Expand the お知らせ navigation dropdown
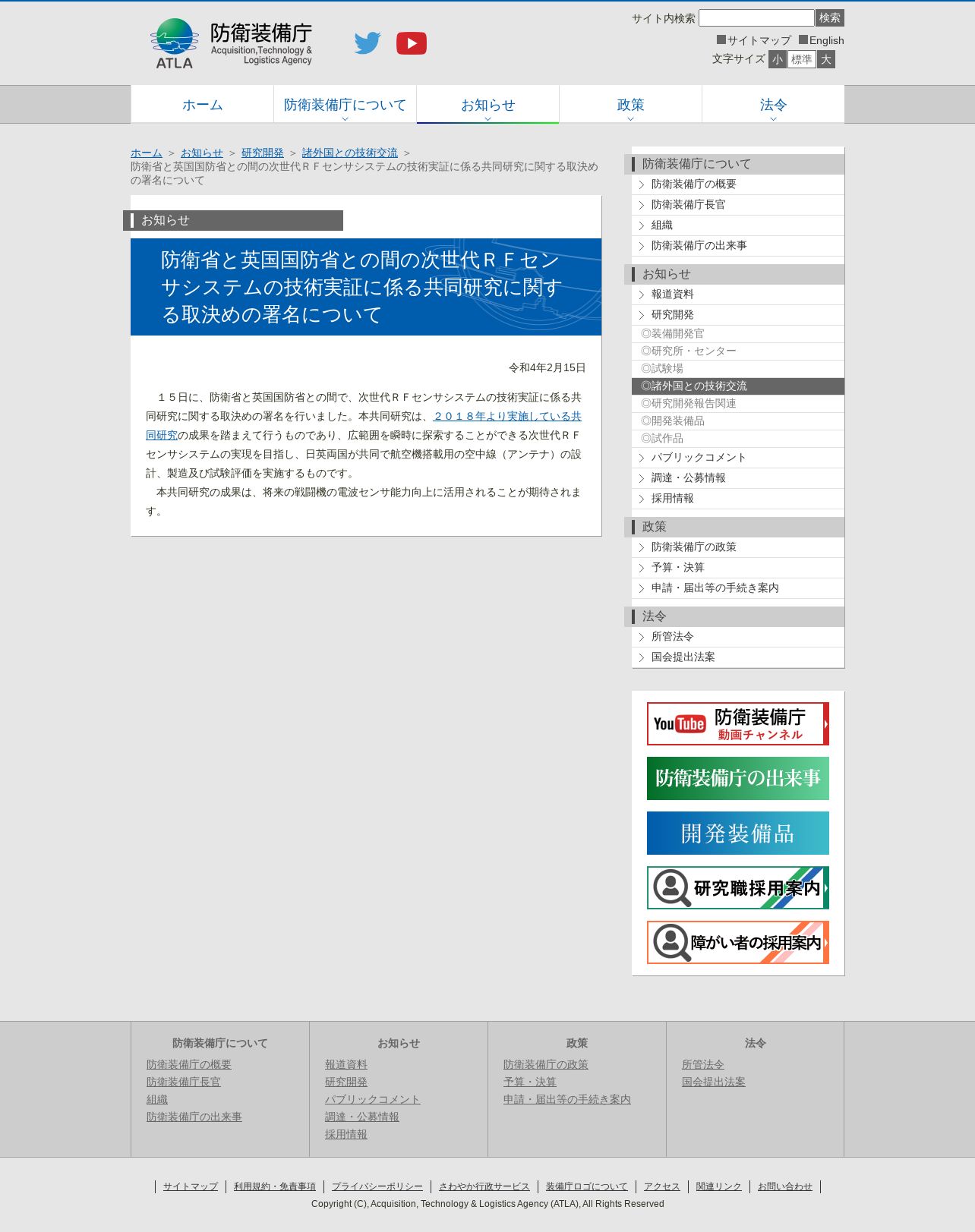 (x=487, y=105)
